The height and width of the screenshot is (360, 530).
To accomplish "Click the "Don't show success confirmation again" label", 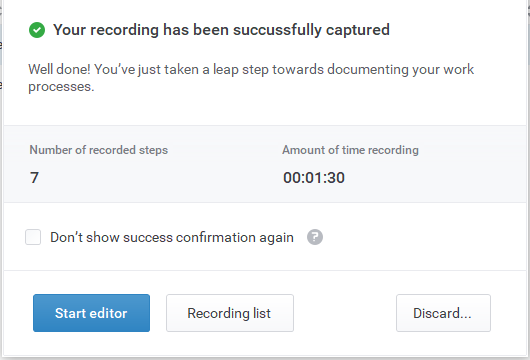I will click(x=172, y=237).
